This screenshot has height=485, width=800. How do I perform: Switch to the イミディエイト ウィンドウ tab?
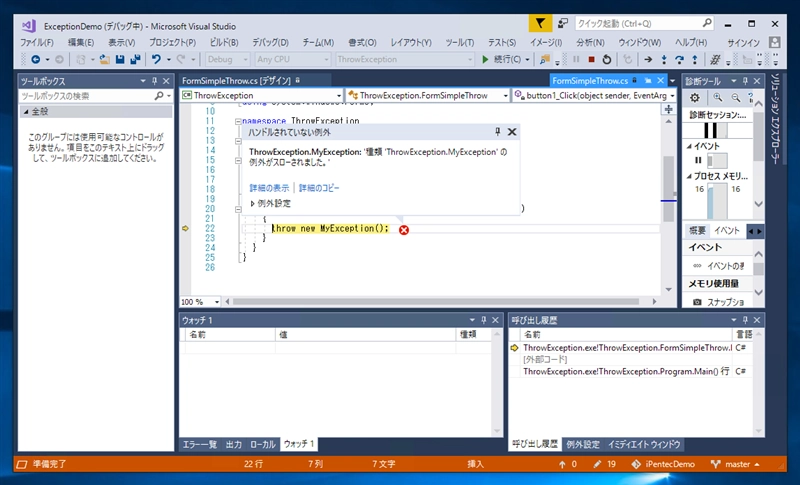644,445
